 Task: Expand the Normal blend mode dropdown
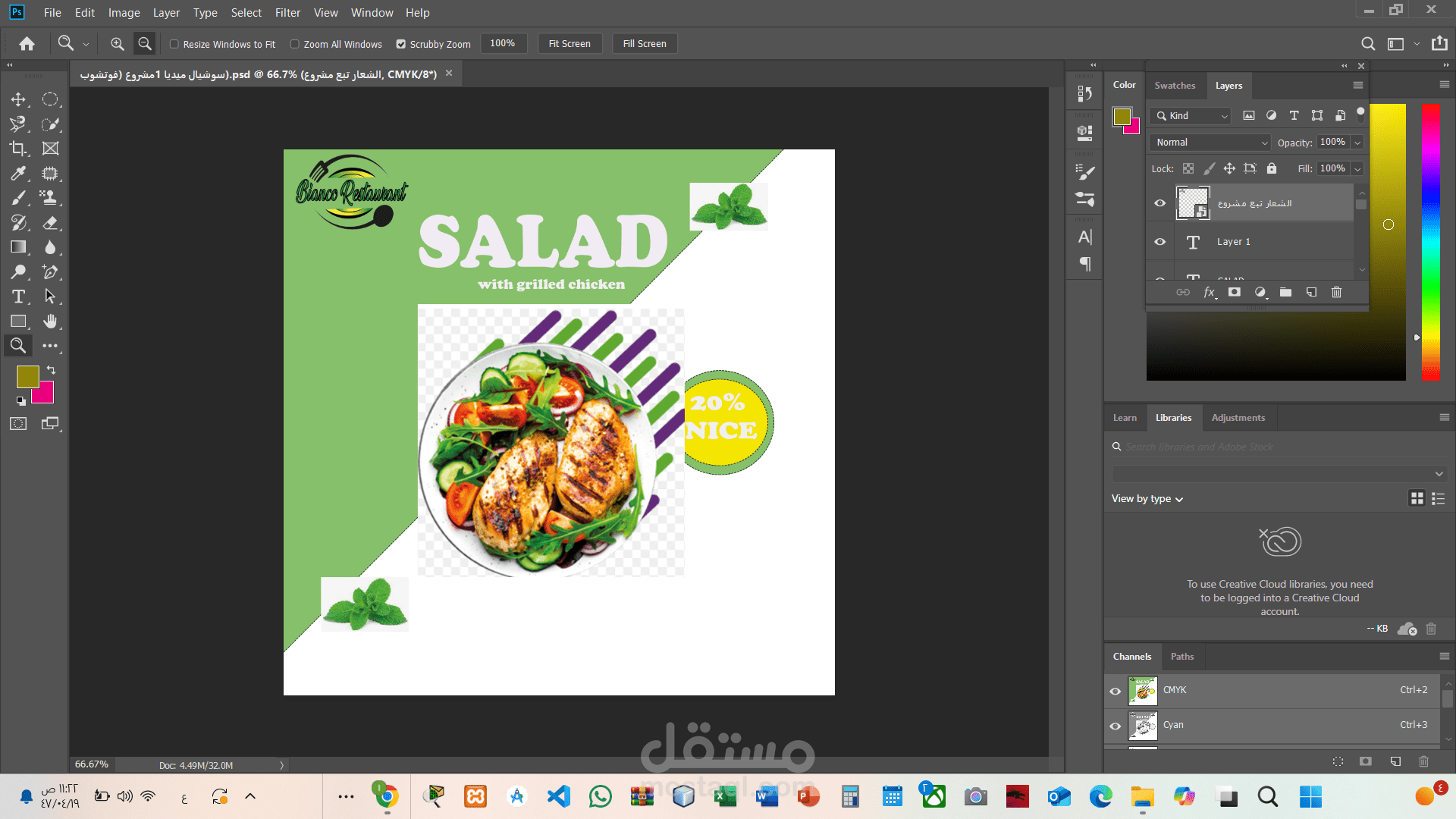(x=1210, y=143)
